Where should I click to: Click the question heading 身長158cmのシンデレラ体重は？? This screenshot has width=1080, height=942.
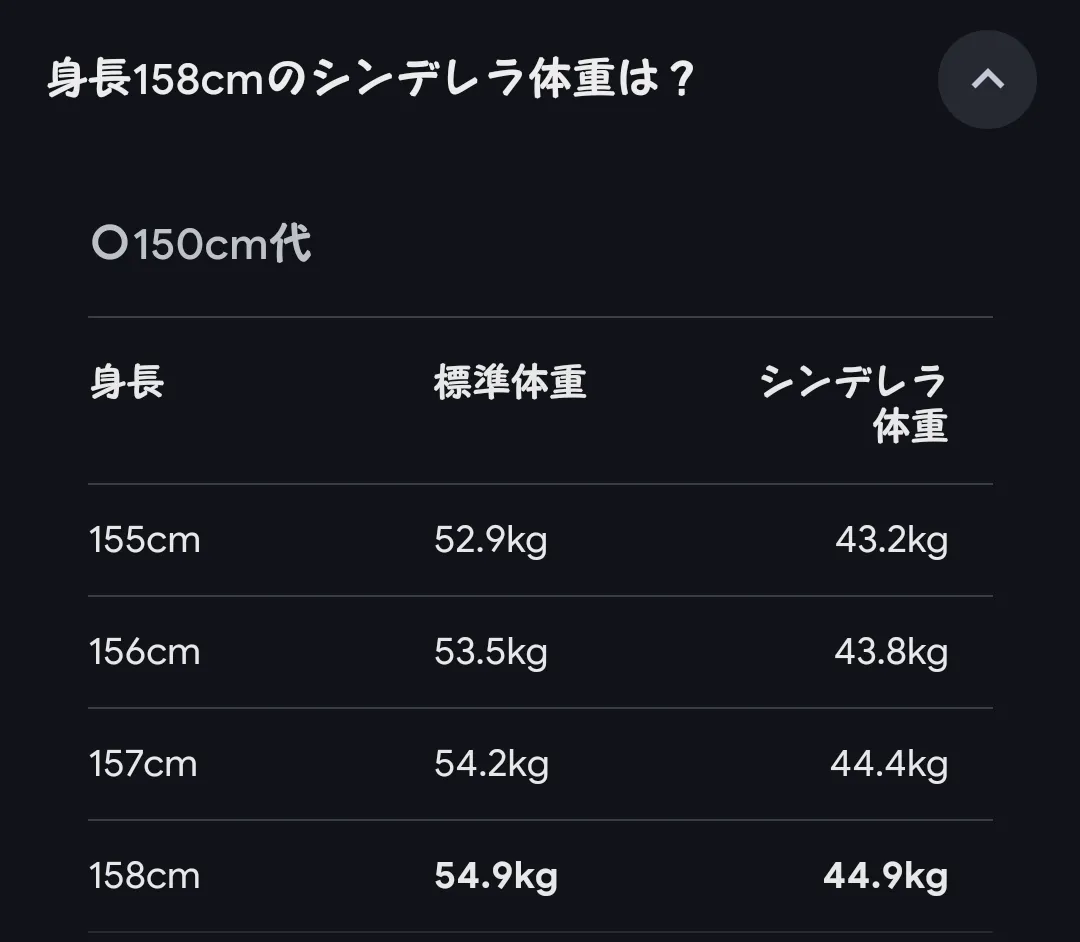pyautogui.click(x=370, y=80)
